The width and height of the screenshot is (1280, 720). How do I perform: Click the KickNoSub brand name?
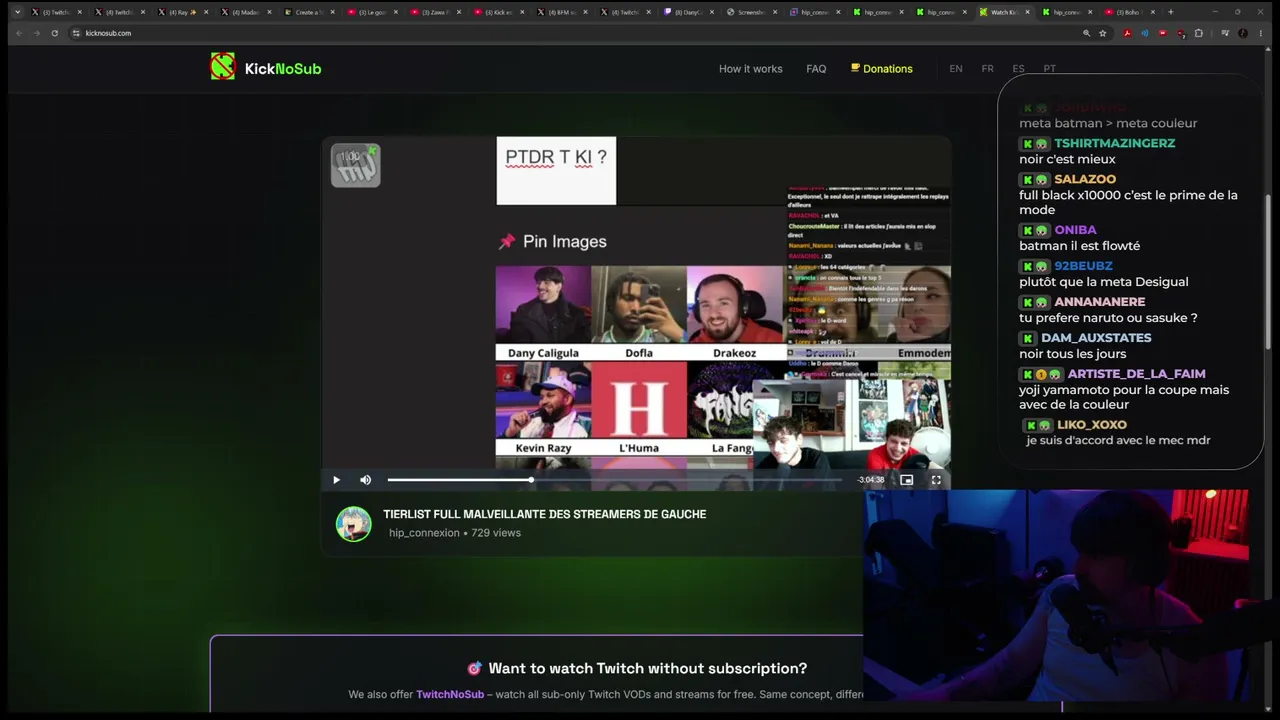point(283,69)
